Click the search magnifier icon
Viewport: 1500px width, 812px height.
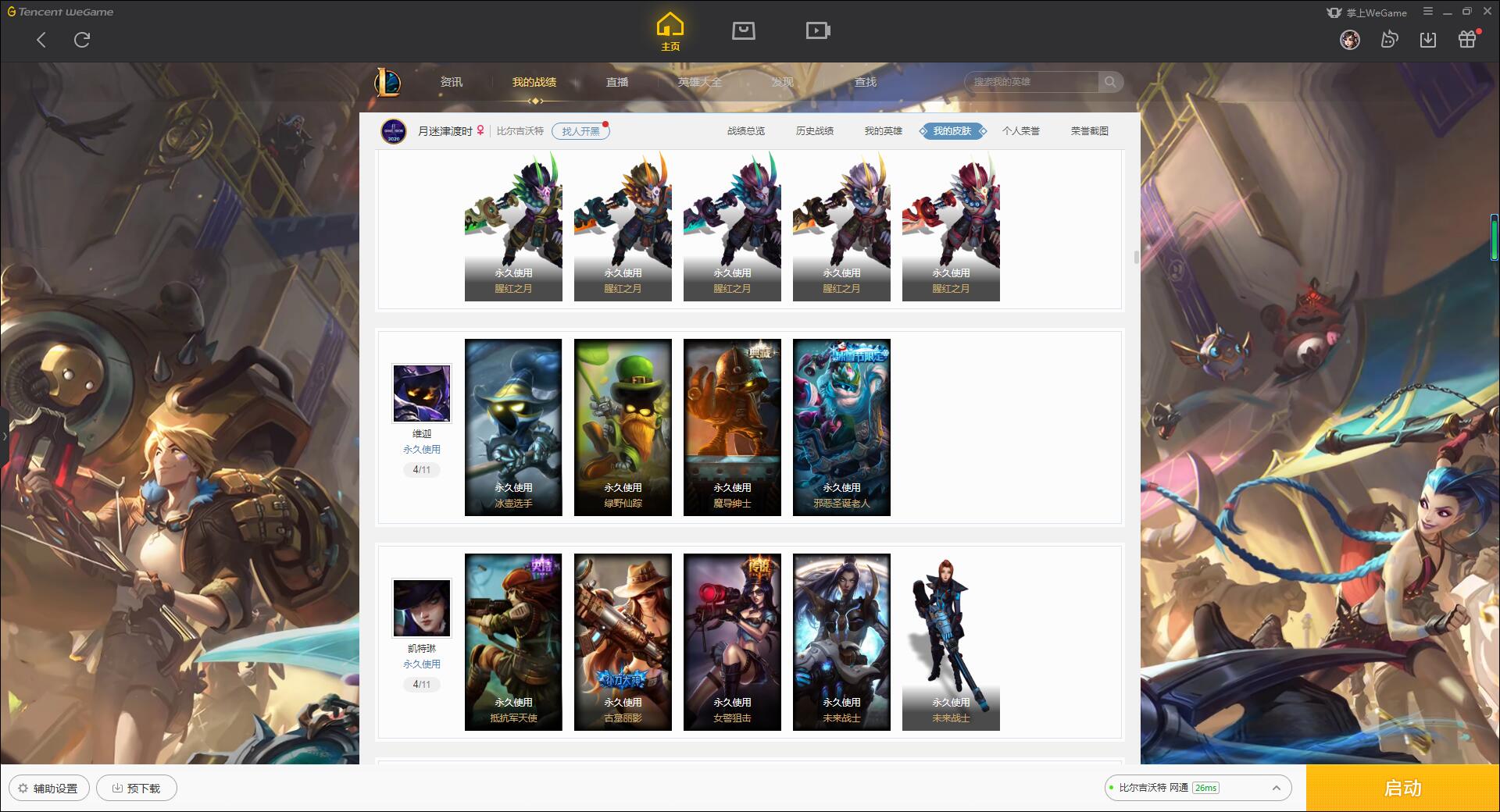coord(1110,82)
